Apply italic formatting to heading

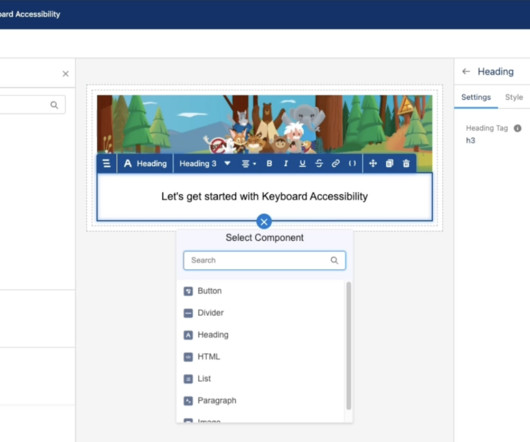click(286, 164)
